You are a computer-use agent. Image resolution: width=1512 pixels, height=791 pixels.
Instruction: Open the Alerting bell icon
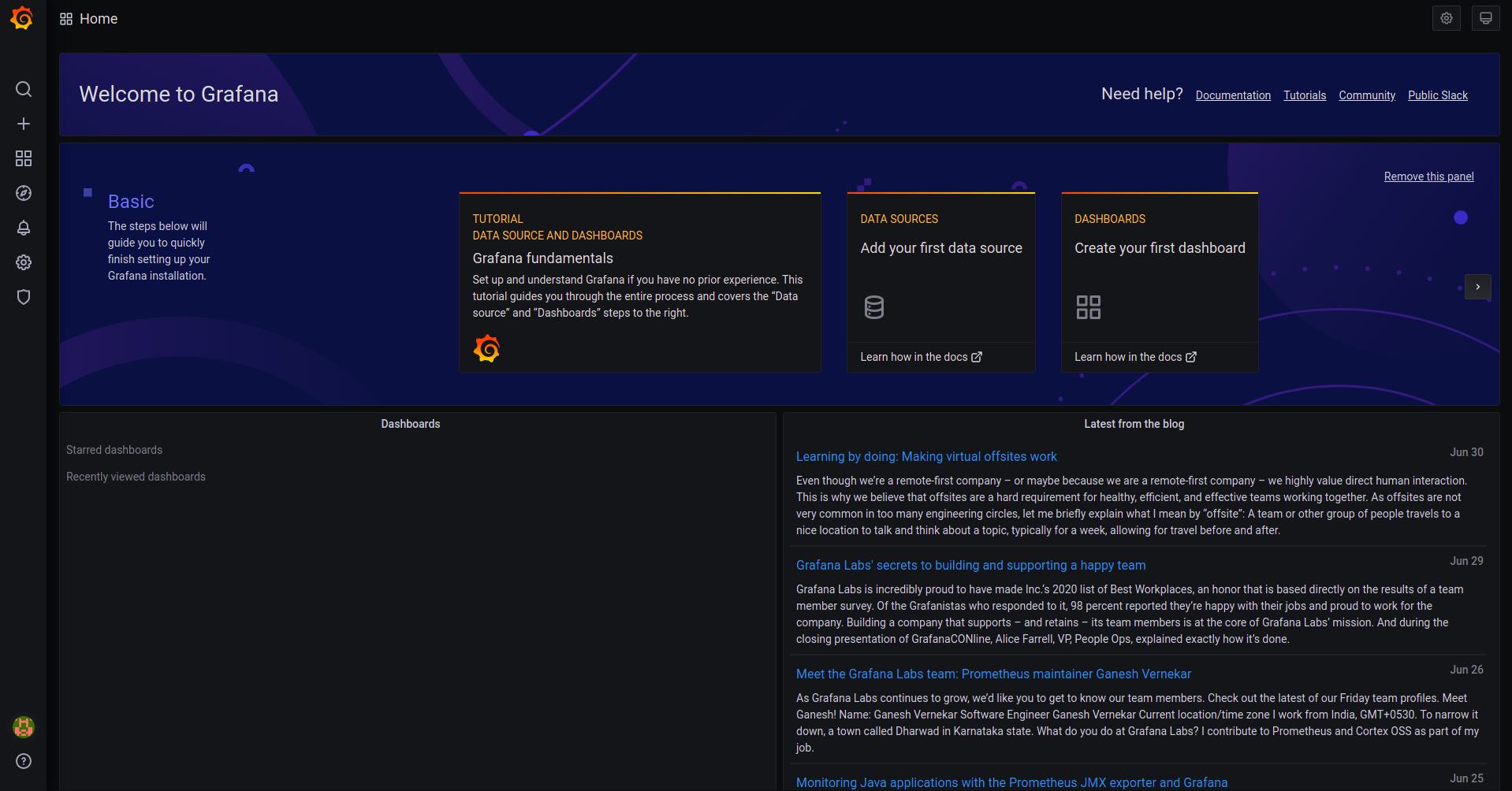click(x=24, y=228)
